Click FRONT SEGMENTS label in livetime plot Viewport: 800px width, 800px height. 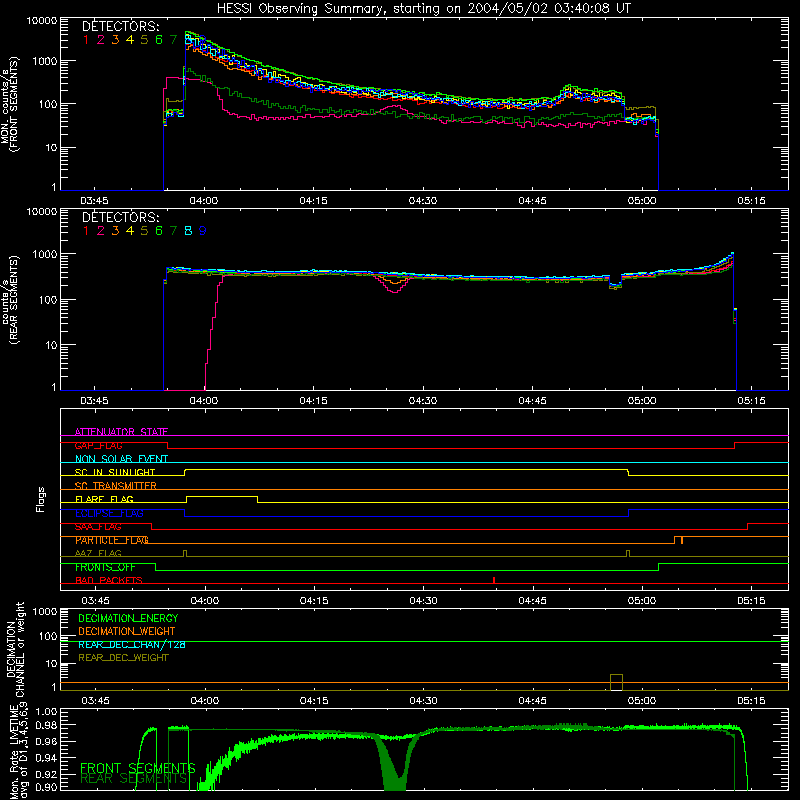coord(138,768)
